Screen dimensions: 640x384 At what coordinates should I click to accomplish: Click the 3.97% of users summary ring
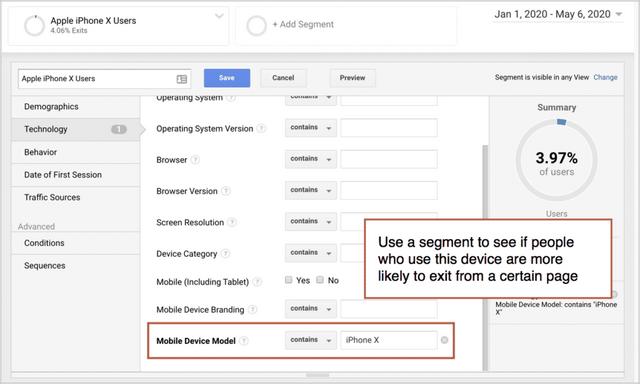(x=557, y=160)
